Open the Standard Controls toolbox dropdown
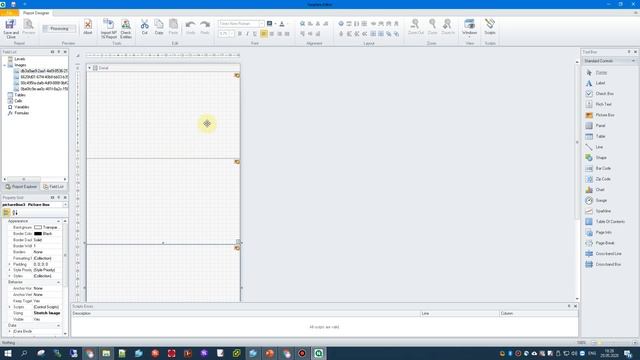Viewport: 640px width, 360px height. pos(633,61)
